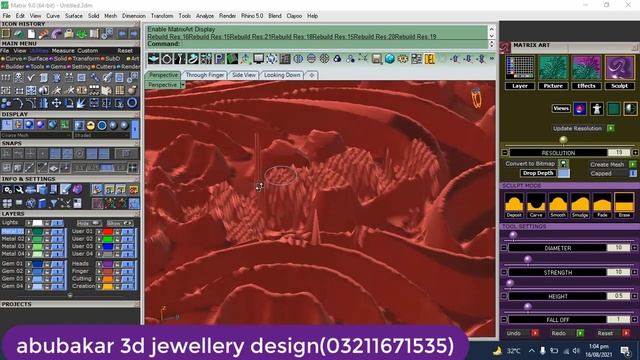Click the ring circle icon in Main Menu tools
This screenshot has height=360, width=640.
pos(132,103)
